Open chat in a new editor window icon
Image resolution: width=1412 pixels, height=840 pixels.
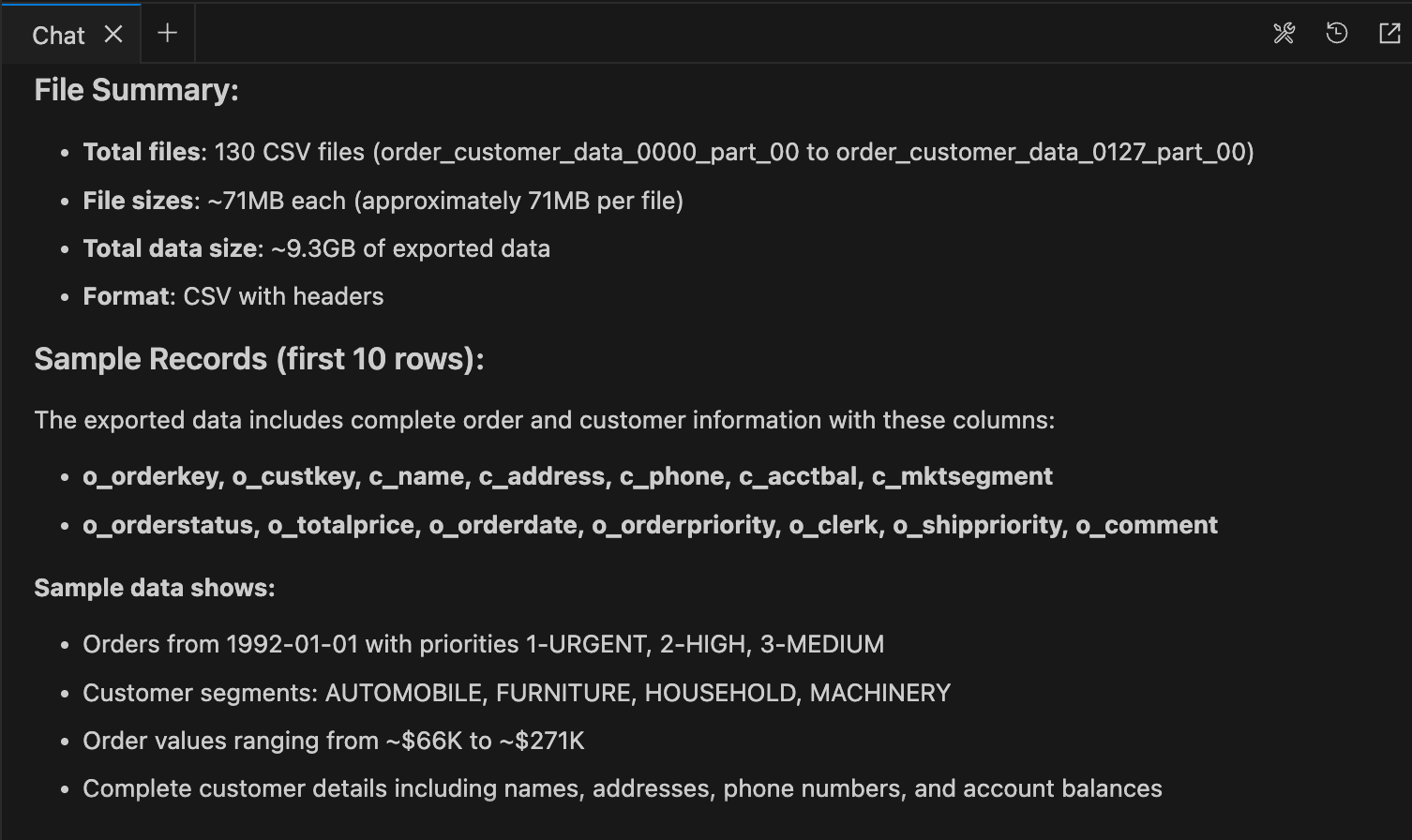[x=1388, y=33]
